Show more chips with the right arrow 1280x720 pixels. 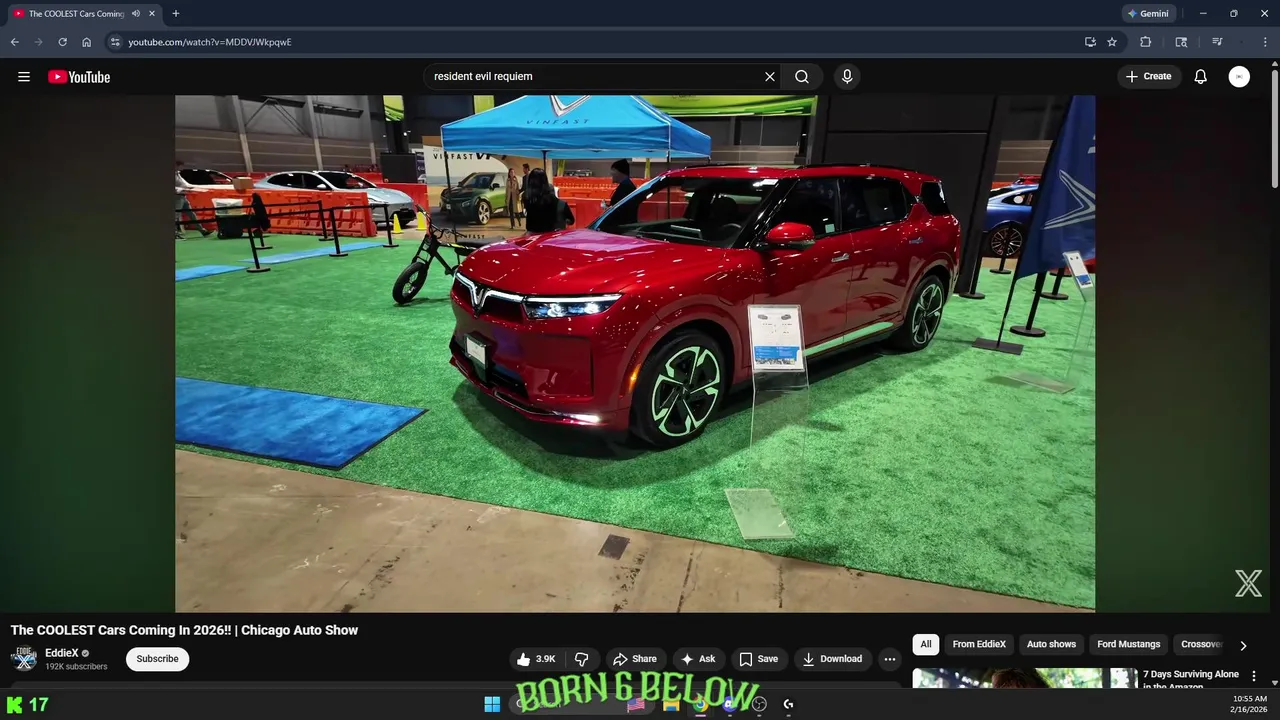(1243, 645)
